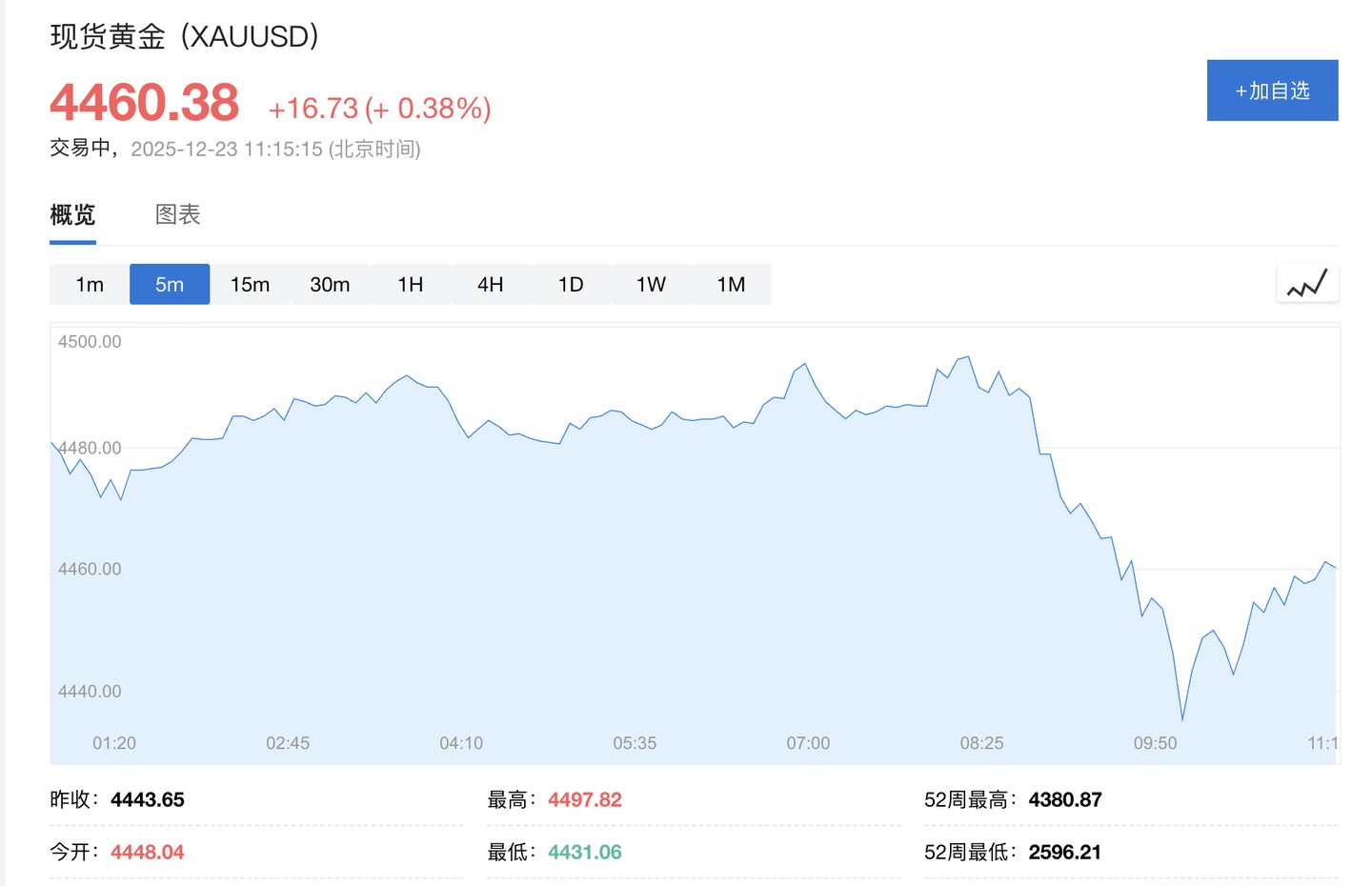This screenshot has height=886, width=1372.
Task: Click the current price 4460.38
Action: (x=145, y=103)
